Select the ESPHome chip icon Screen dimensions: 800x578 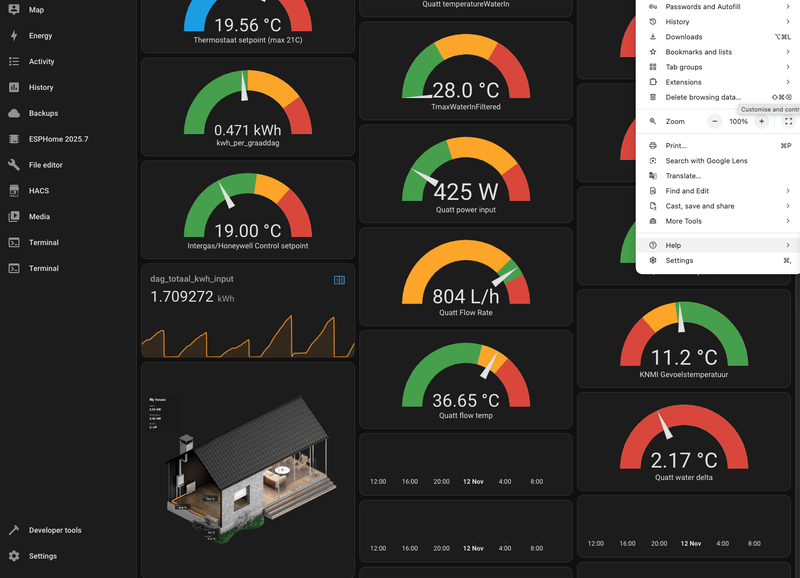click(14, 139)
